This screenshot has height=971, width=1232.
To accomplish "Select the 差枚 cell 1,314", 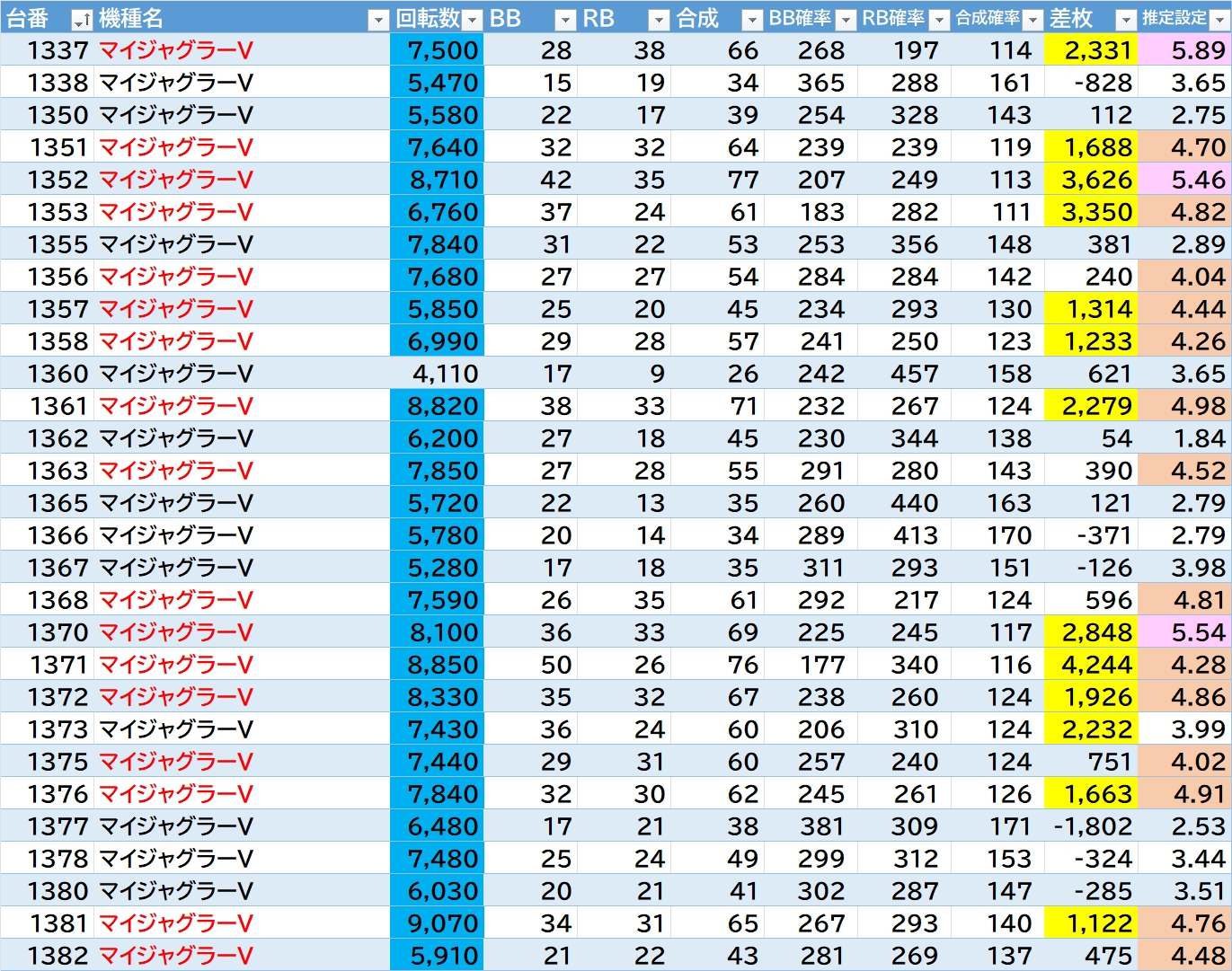I will click(1091, 309).
